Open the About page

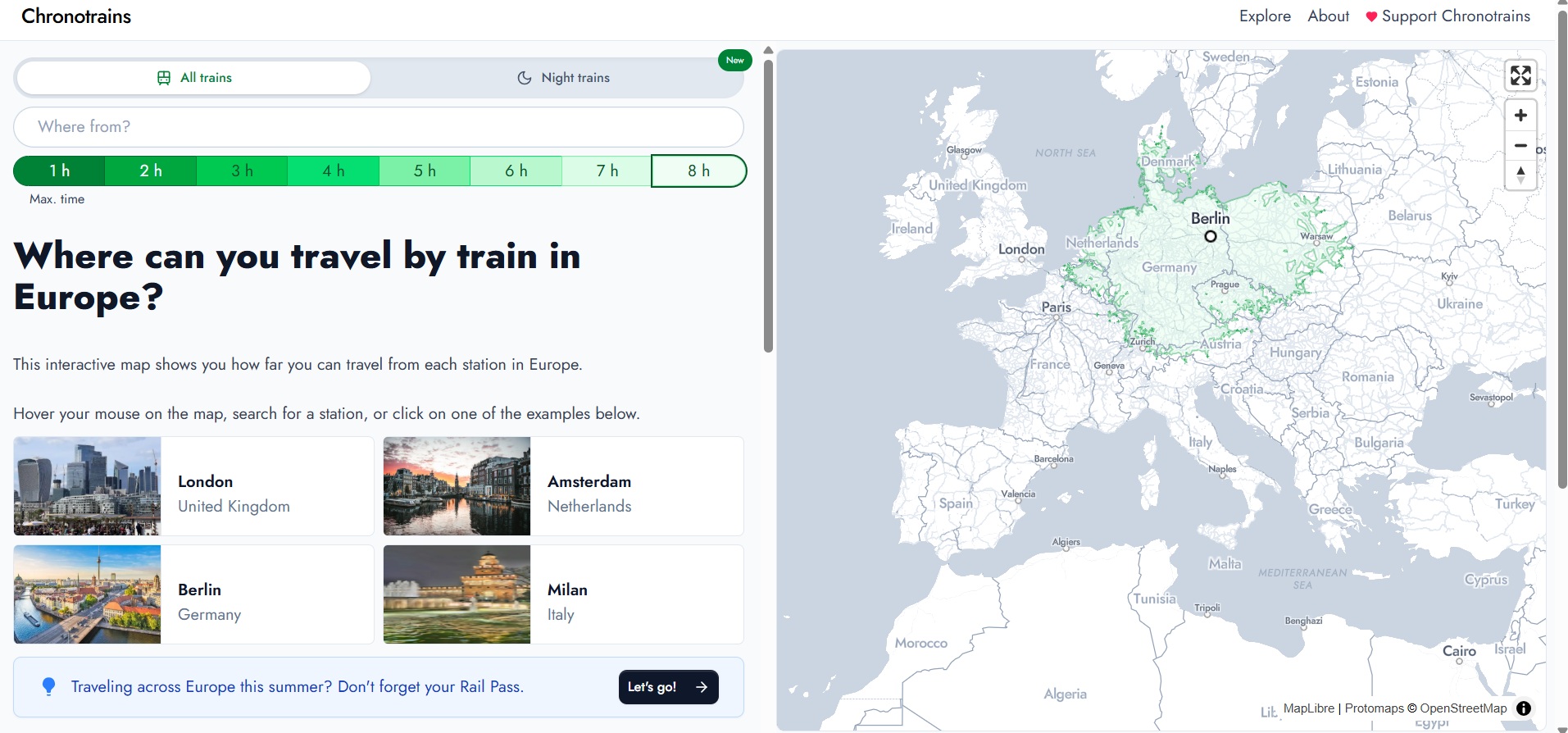coord(1328,16)
